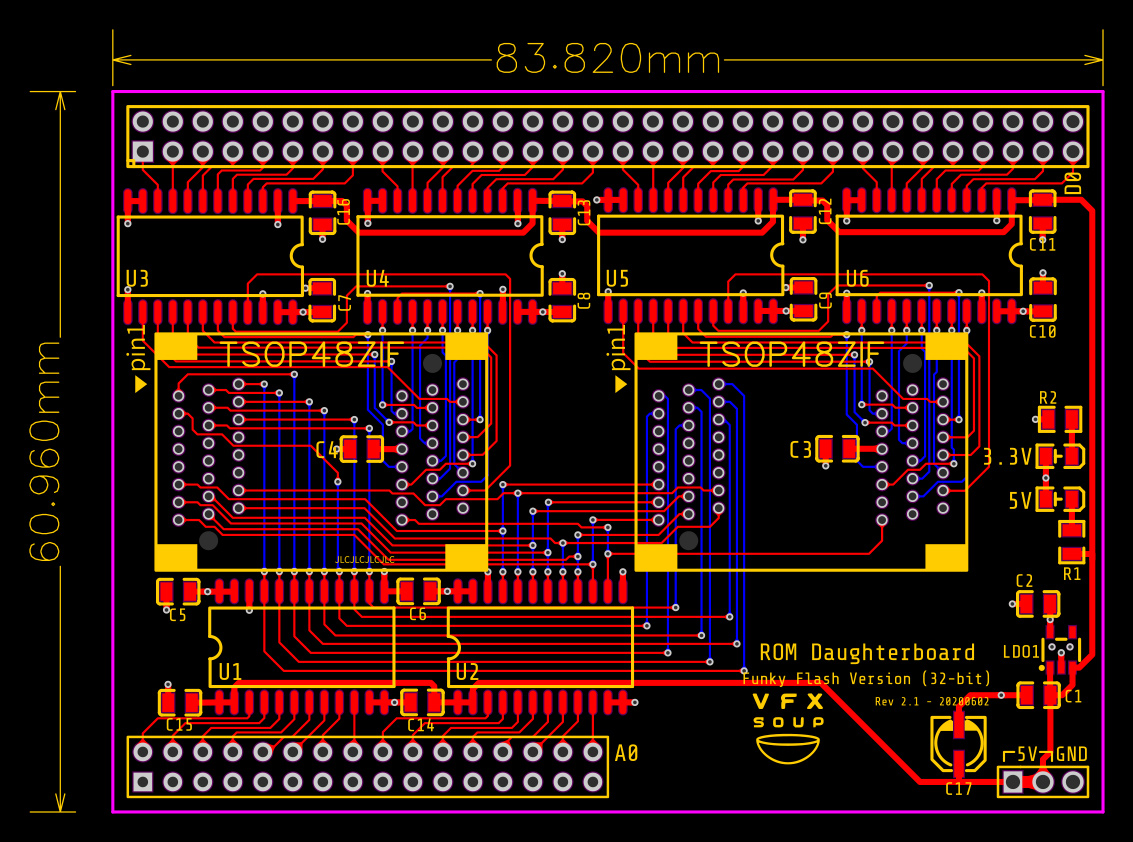The height and width of the screenshot is (842, 1133).
Task: Click the GND pad in the power header
Action: coord(1073,781)
